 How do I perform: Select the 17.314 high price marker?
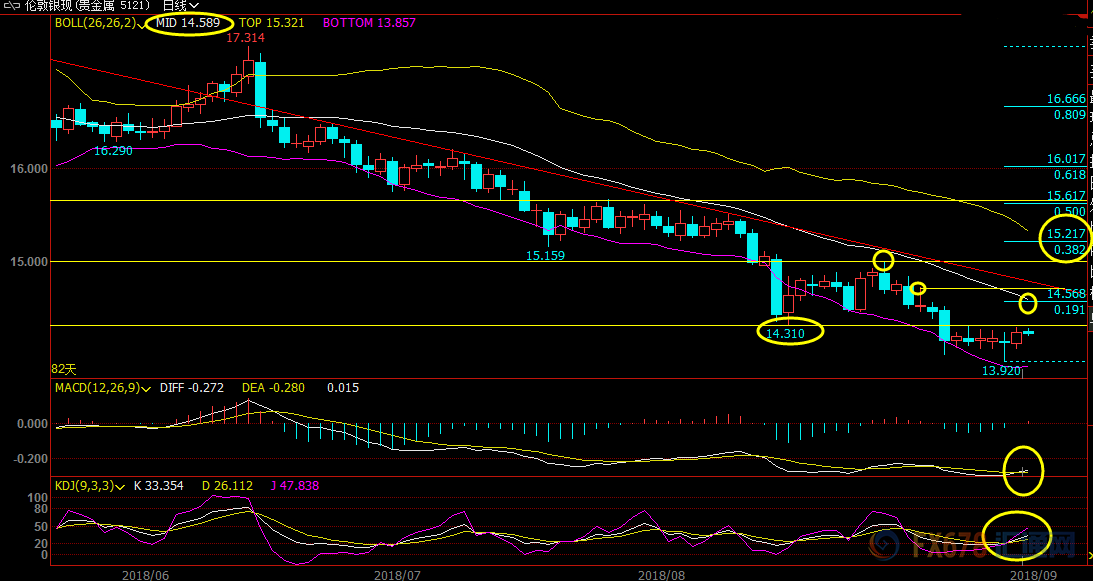[245, 37]
